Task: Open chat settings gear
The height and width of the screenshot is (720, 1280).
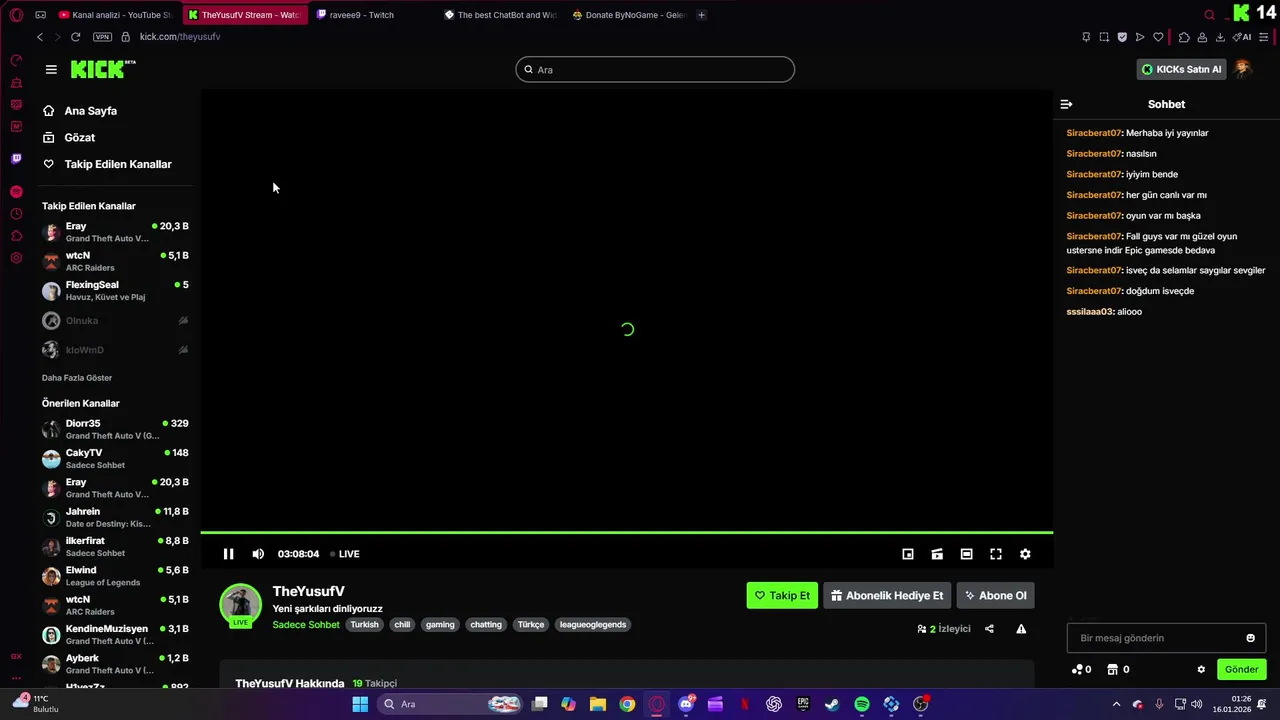Action: [x=1201, y=669]
